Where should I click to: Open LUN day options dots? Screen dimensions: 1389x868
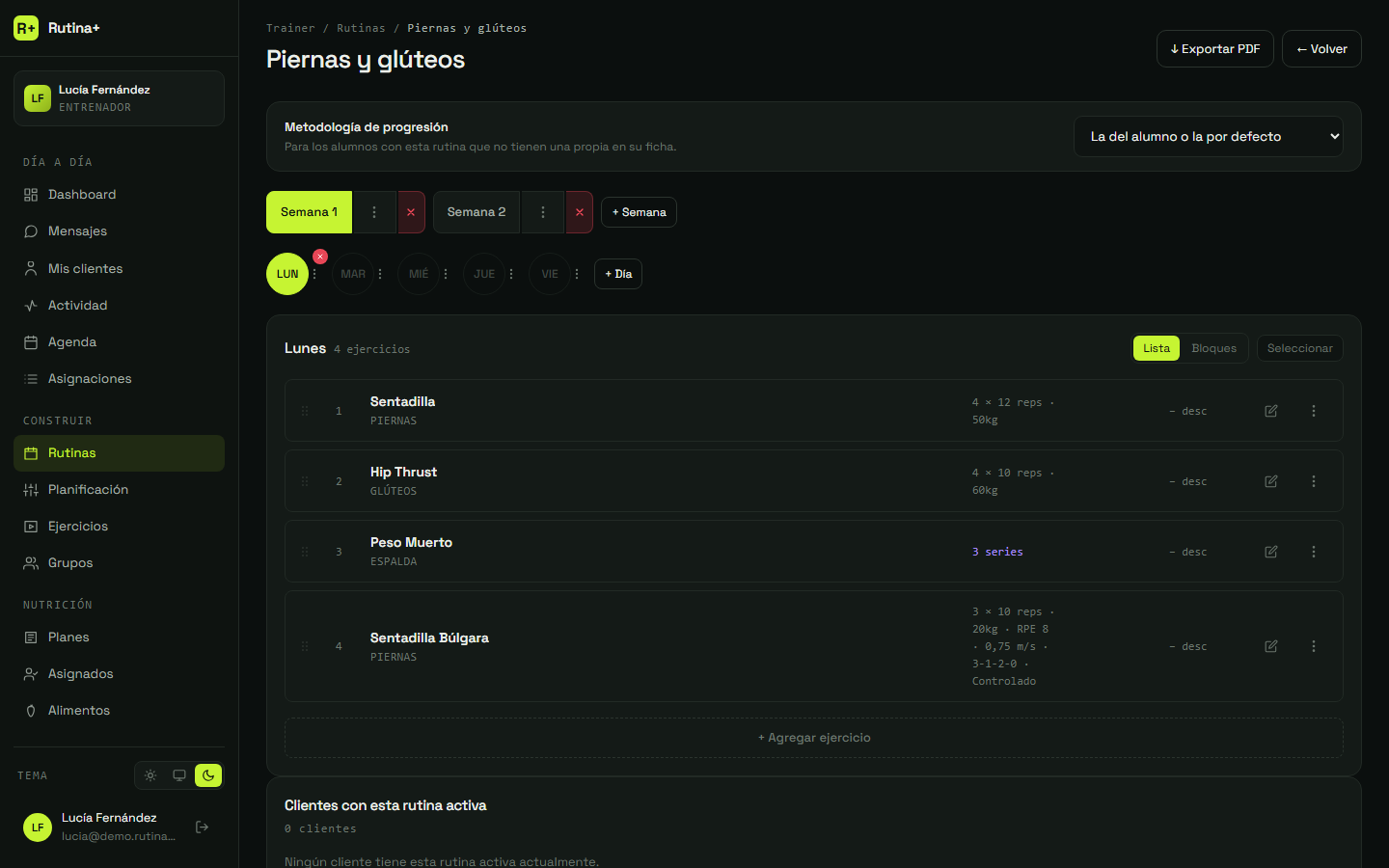pos(314,274)
